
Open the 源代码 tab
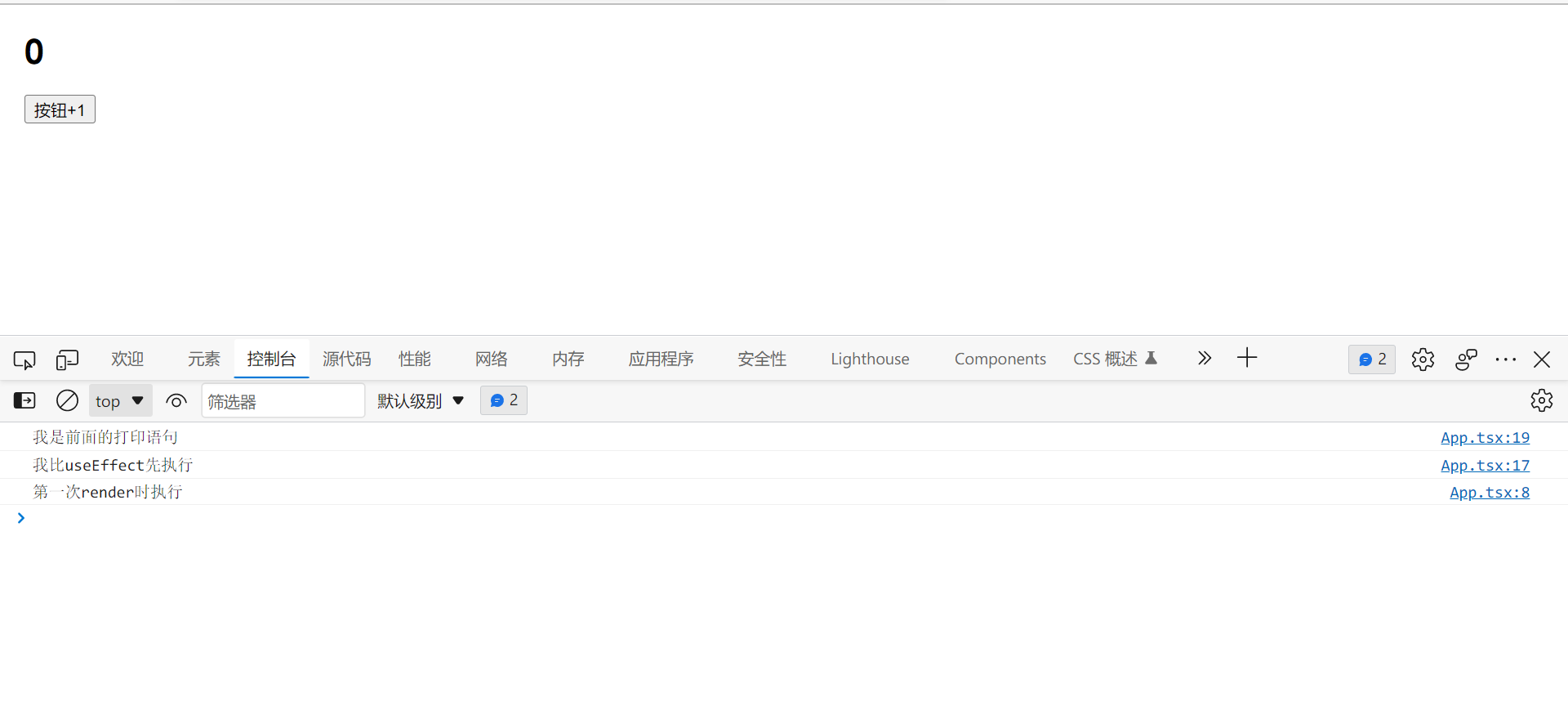pyautogui.click(x=346, y=359)
